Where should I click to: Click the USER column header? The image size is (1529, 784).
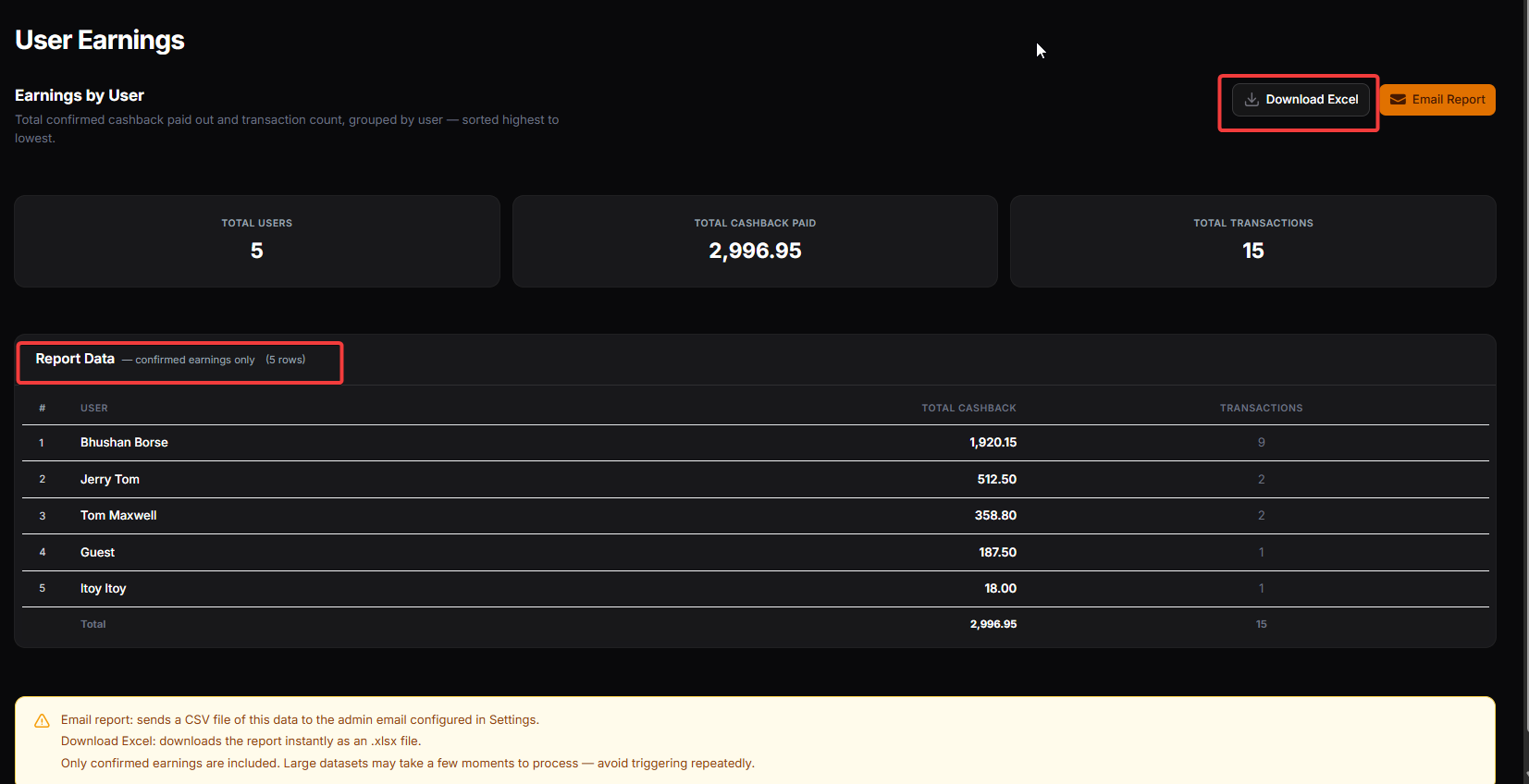tap(94, 408)
